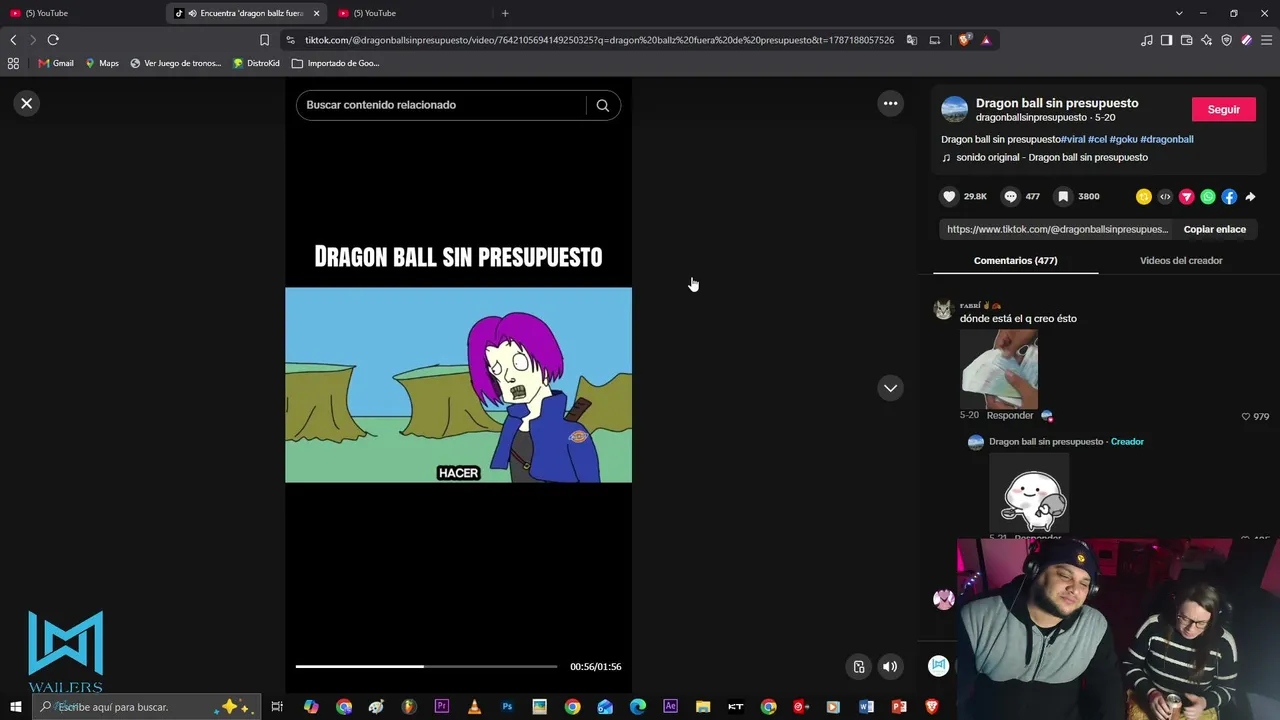Open more share options arrow
The width and height of the screenshot is (1280, 720).
tap(1250, 196)
